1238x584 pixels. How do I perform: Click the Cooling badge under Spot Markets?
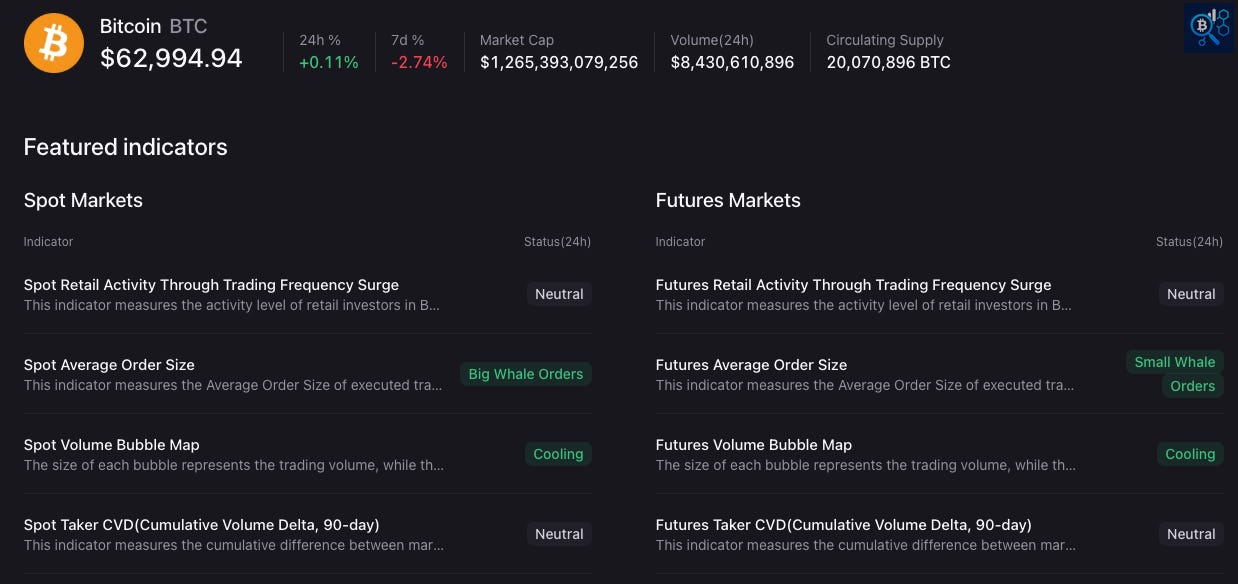(558, 454)
